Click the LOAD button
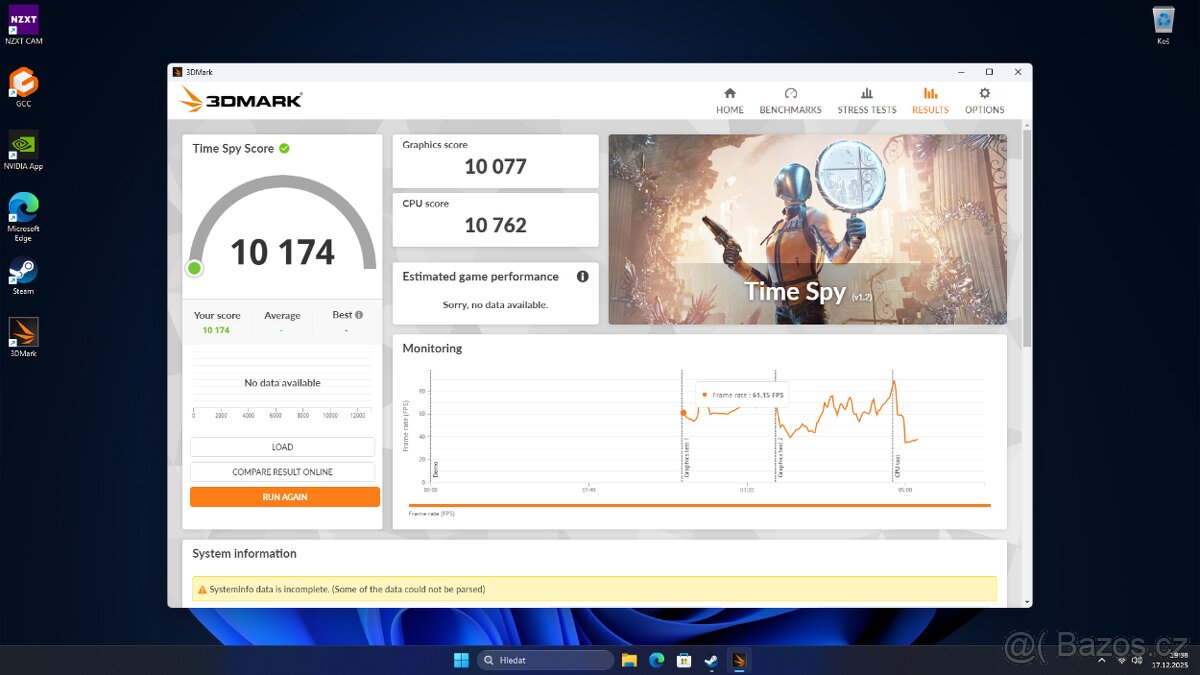 (x=283, y=446)
